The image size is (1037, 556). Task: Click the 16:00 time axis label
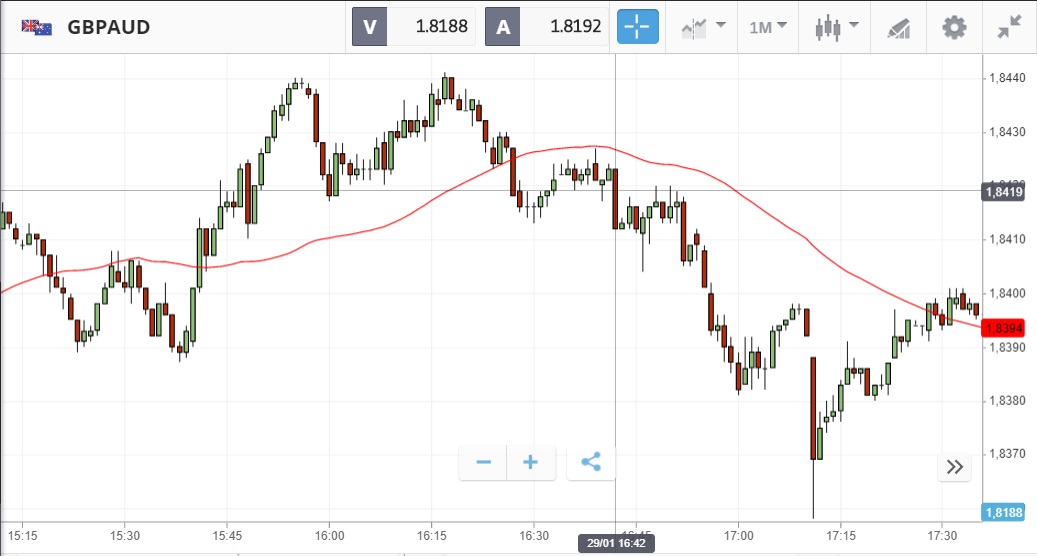tap(329, 535)
